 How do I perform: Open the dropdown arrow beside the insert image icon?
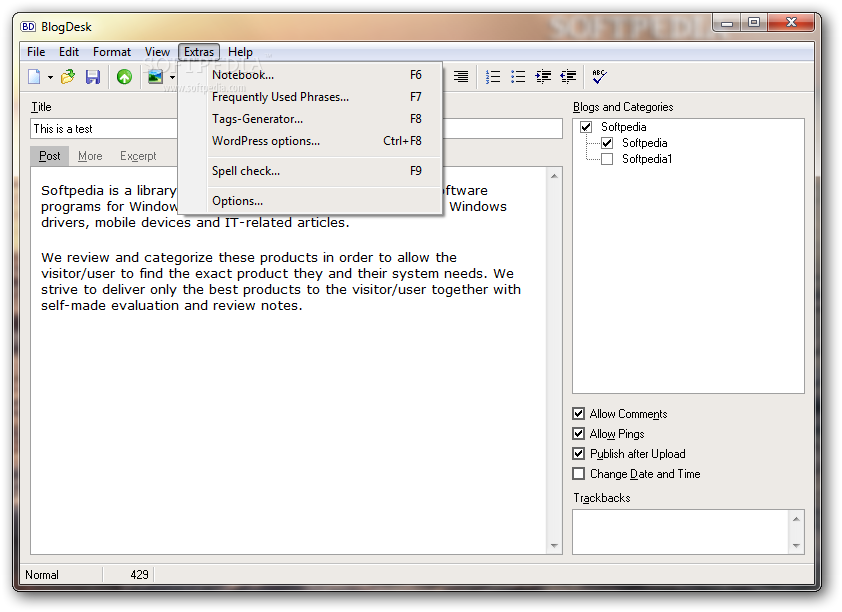point(172,77)
